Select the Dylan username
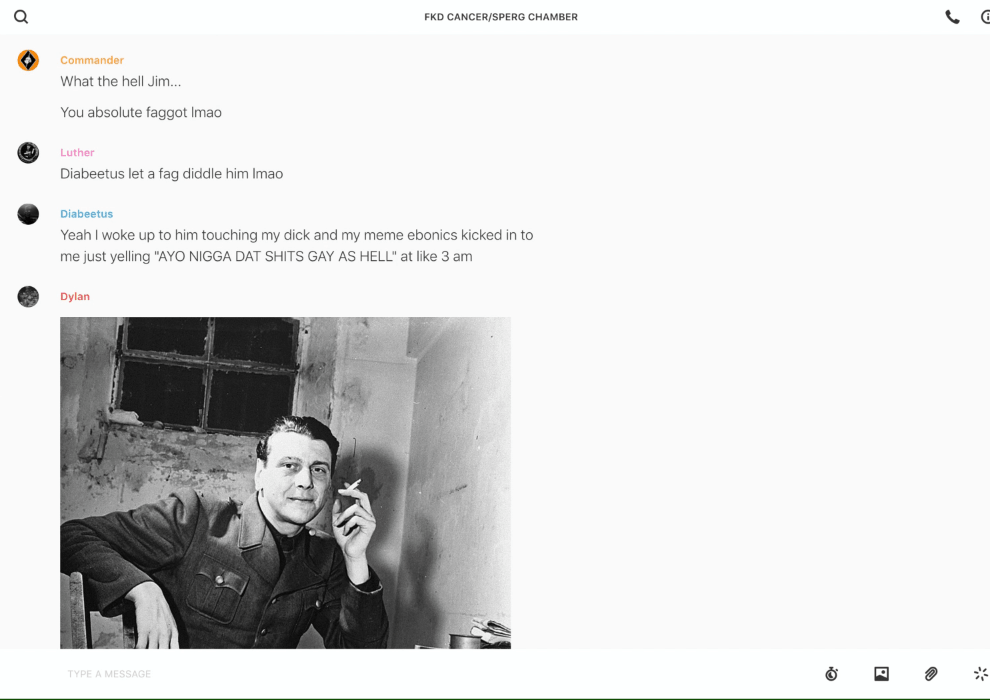The height and width of the screenshot is (700, 990). coord(75,296)
